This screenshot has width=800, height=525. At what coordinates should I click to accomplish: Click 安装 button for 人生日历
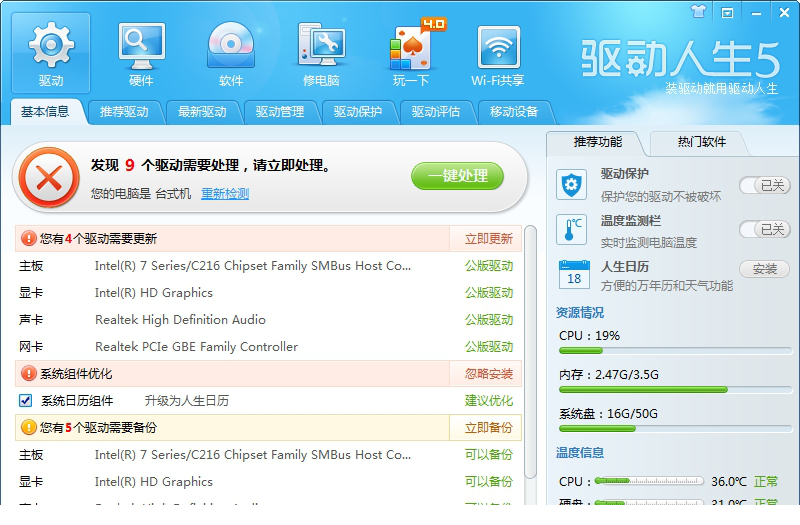click(x=765, y=269)
